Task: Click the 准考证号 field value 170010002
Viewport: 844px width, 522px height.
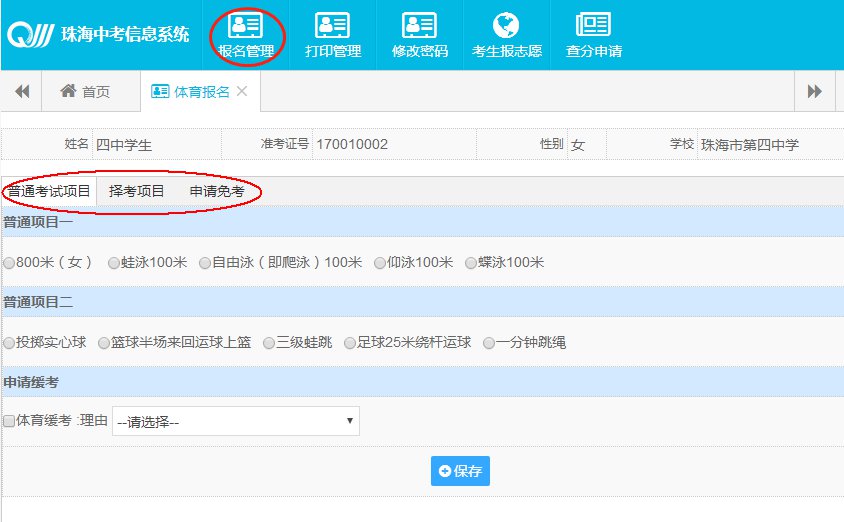Action: tap(351, 145)
